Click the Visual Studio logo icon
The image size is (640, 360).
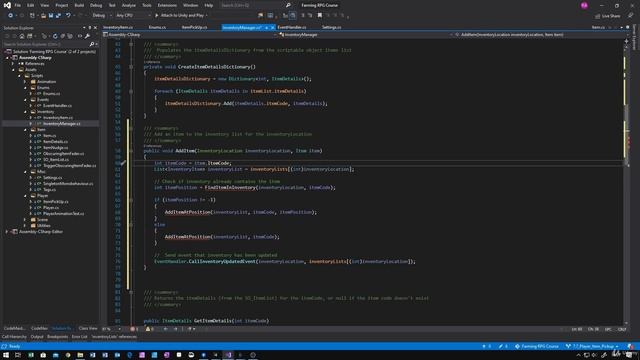click(x=7, y=5)
